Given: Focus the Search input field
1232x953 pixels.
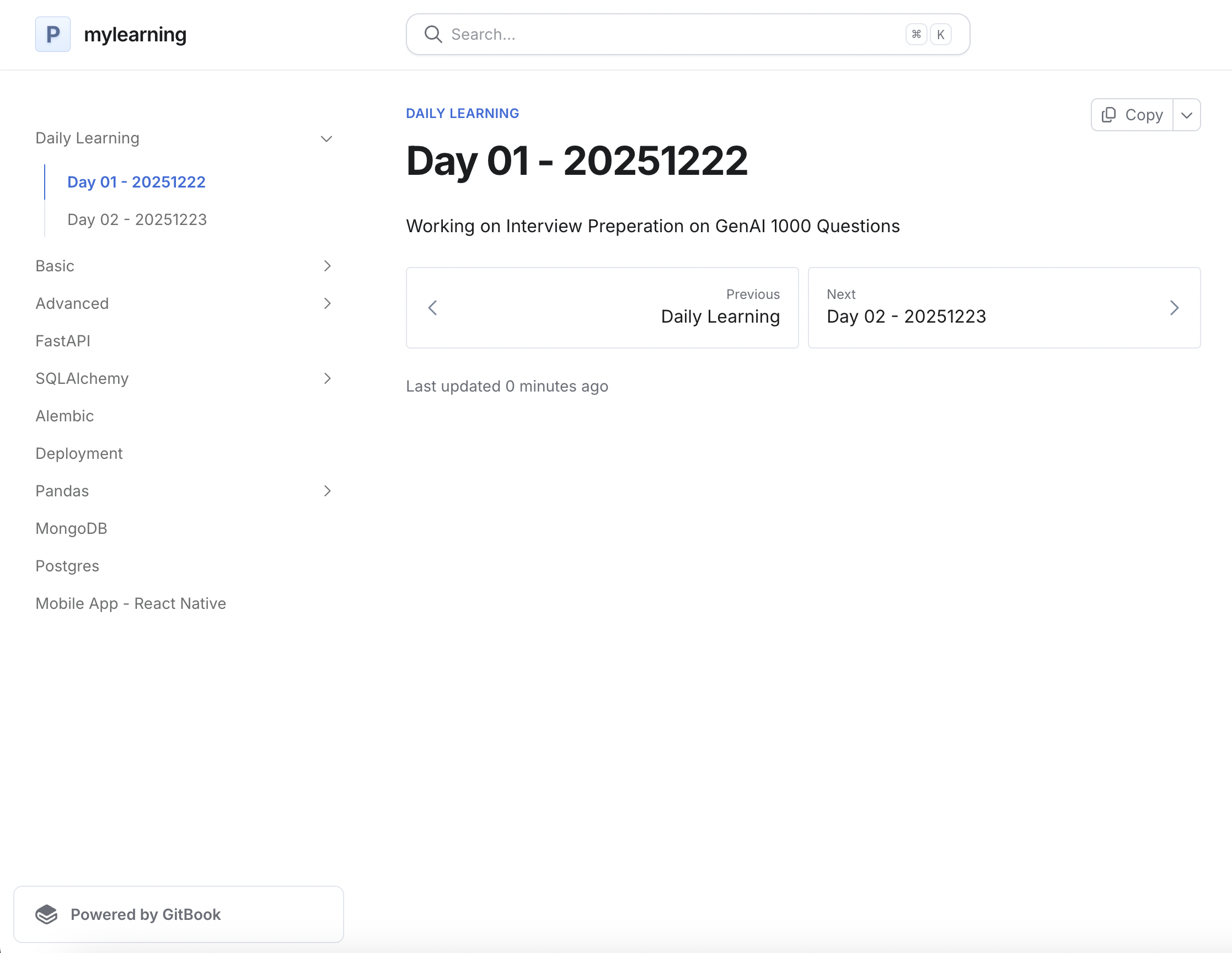Looking at the screenshot, I should [671, 34].
